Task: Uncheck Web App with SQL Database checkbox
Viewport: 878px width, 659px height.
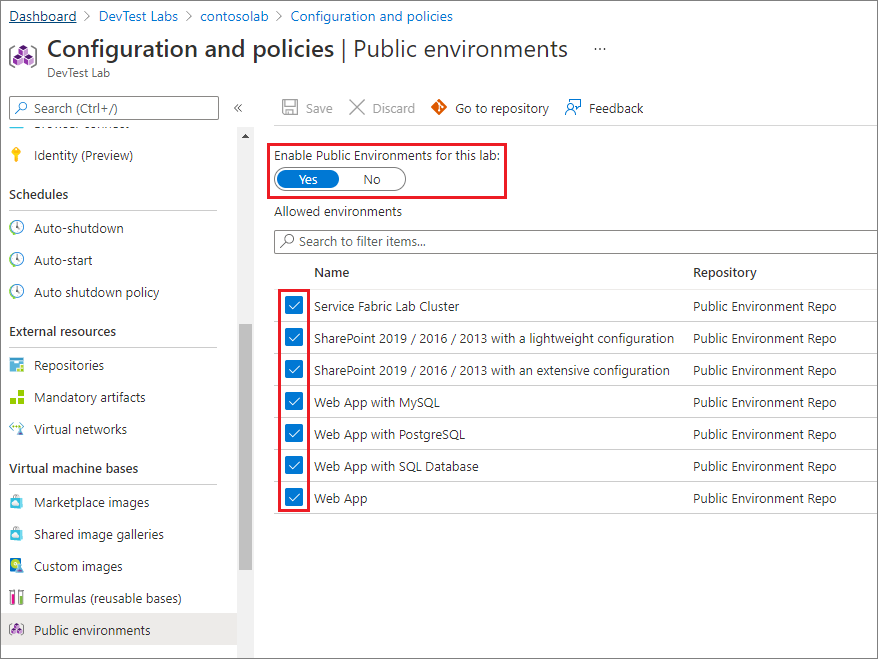Action: (294, 465)
